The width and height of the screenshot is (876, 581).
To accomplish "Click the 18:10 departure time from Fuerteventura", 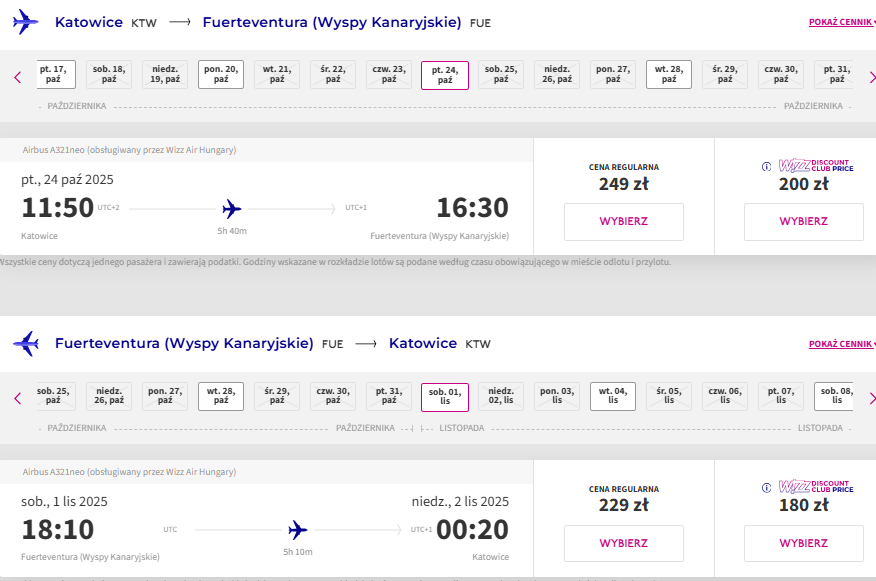I will click(58, 530).
